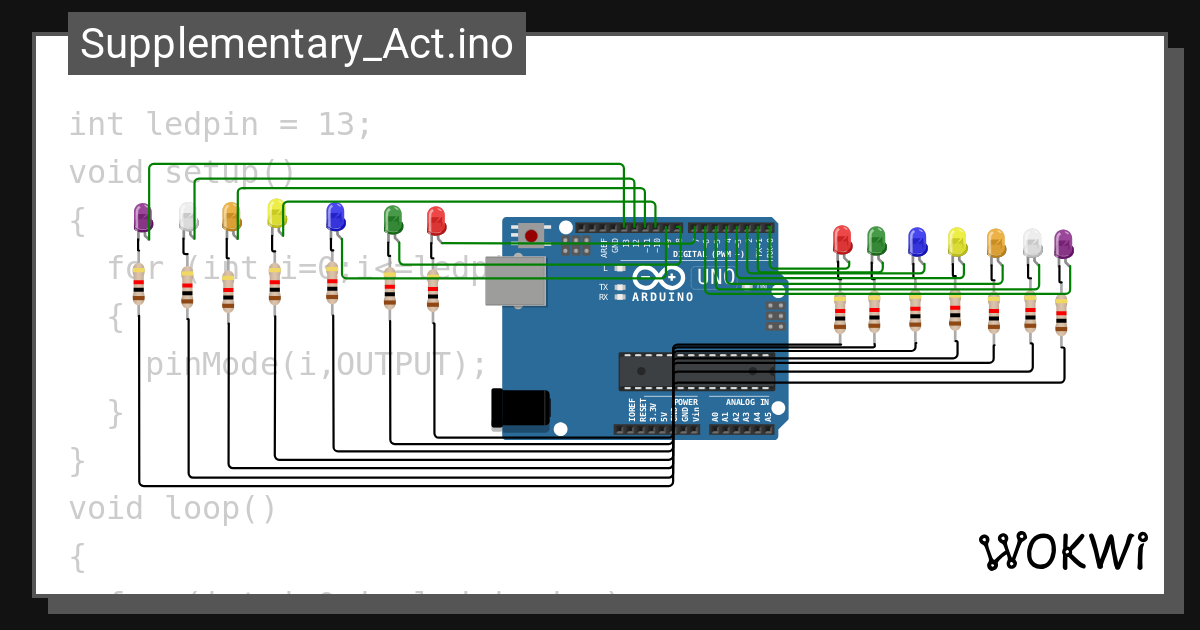Select the orange LED in the left LED group

pyautogui.click(x=230, y=217)
